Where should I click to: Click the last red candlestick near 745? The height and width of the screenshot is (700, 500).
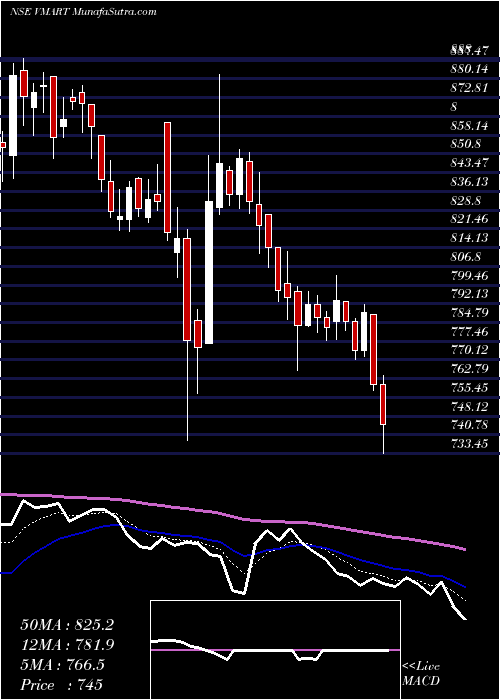click(383, 404)
